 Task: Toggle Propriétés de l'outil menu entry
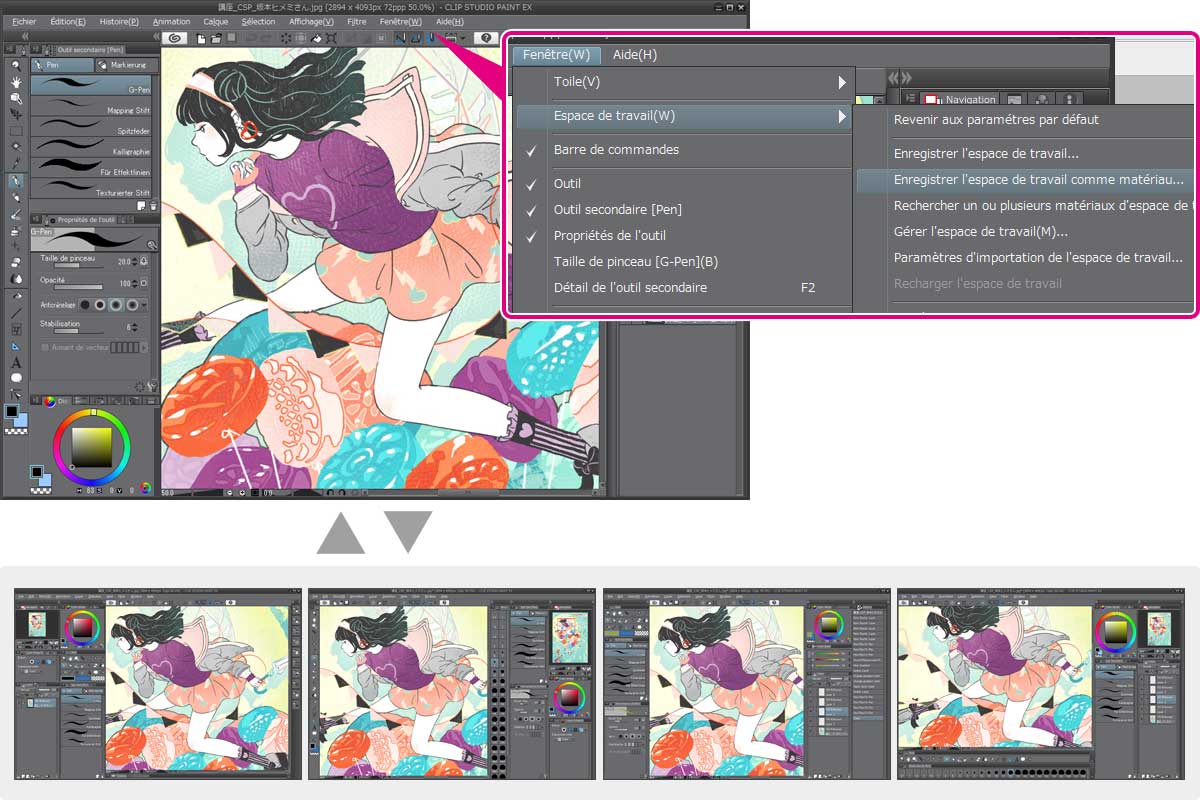click(609, 236)
